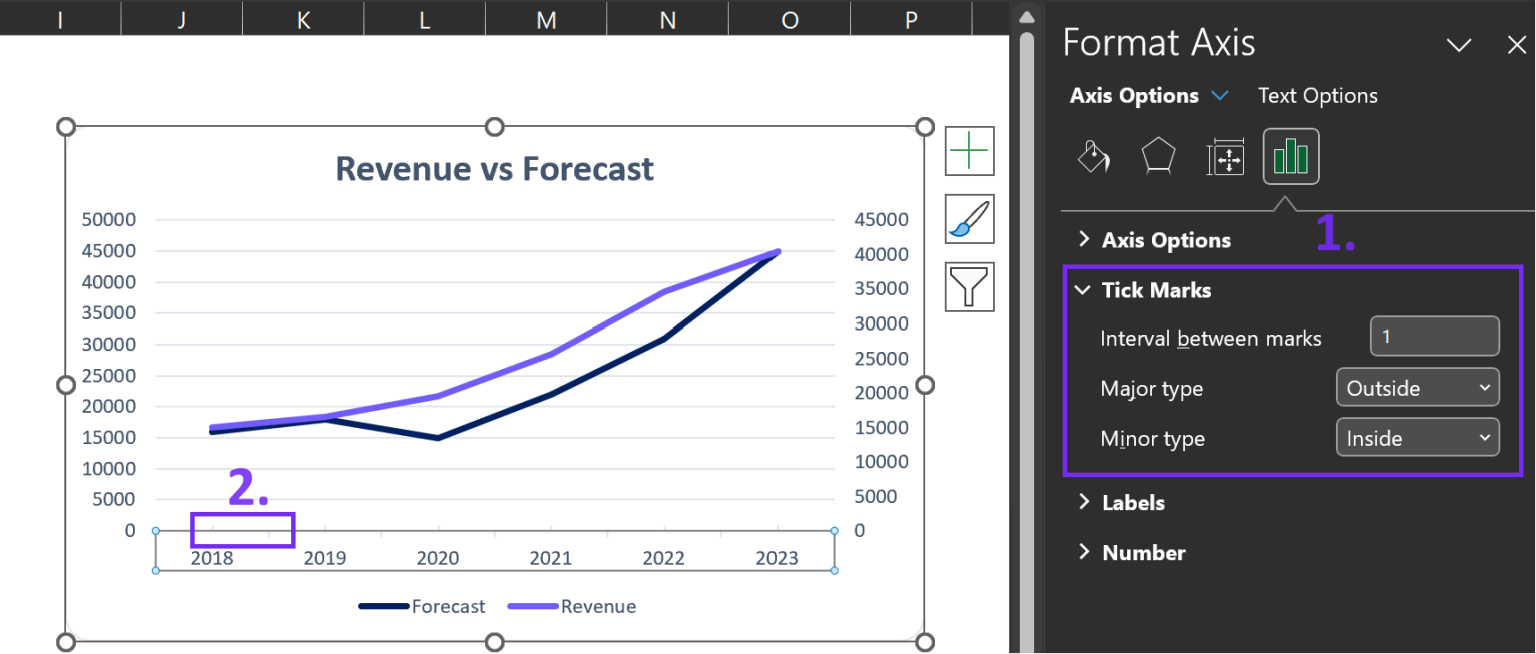1536x654 pixels.
Task: Open the Minor type dropdown
Action: click(1417, 438)
